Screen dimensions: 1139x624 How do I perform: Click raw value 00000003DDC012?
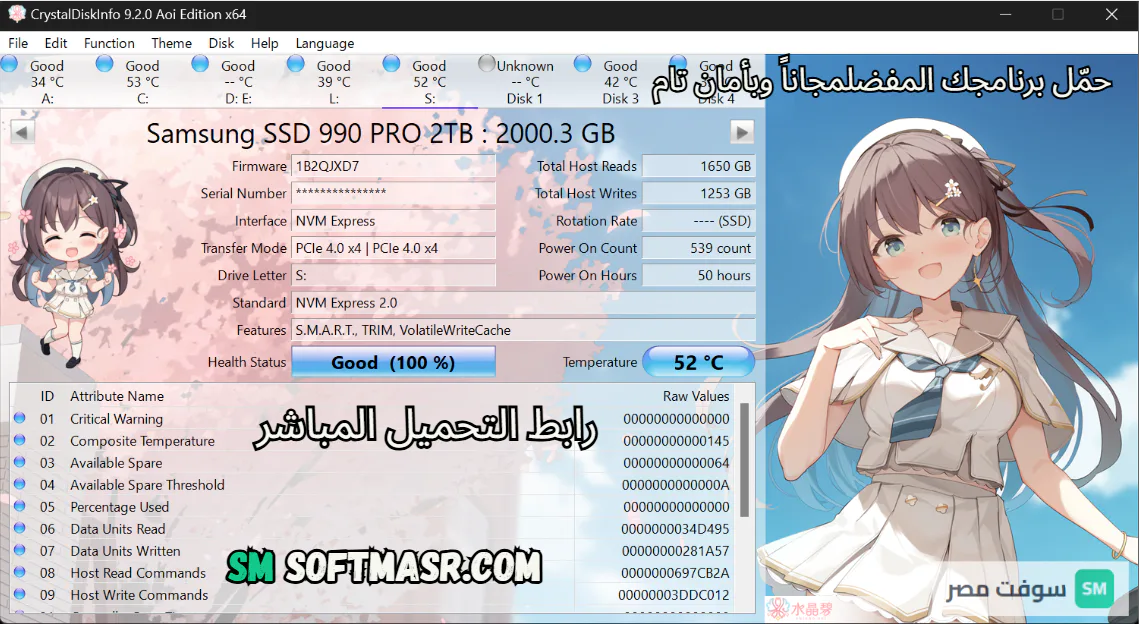click(673, 595)
